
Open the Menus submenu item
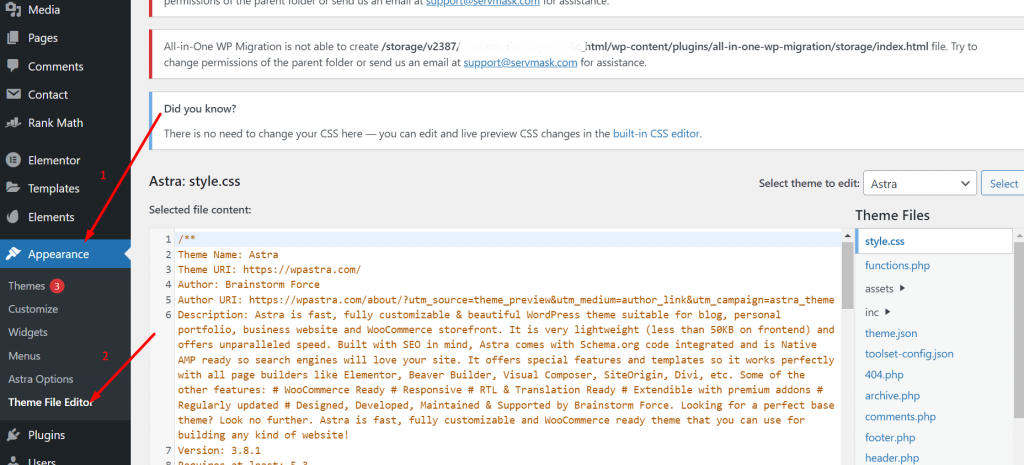point(24,356)
